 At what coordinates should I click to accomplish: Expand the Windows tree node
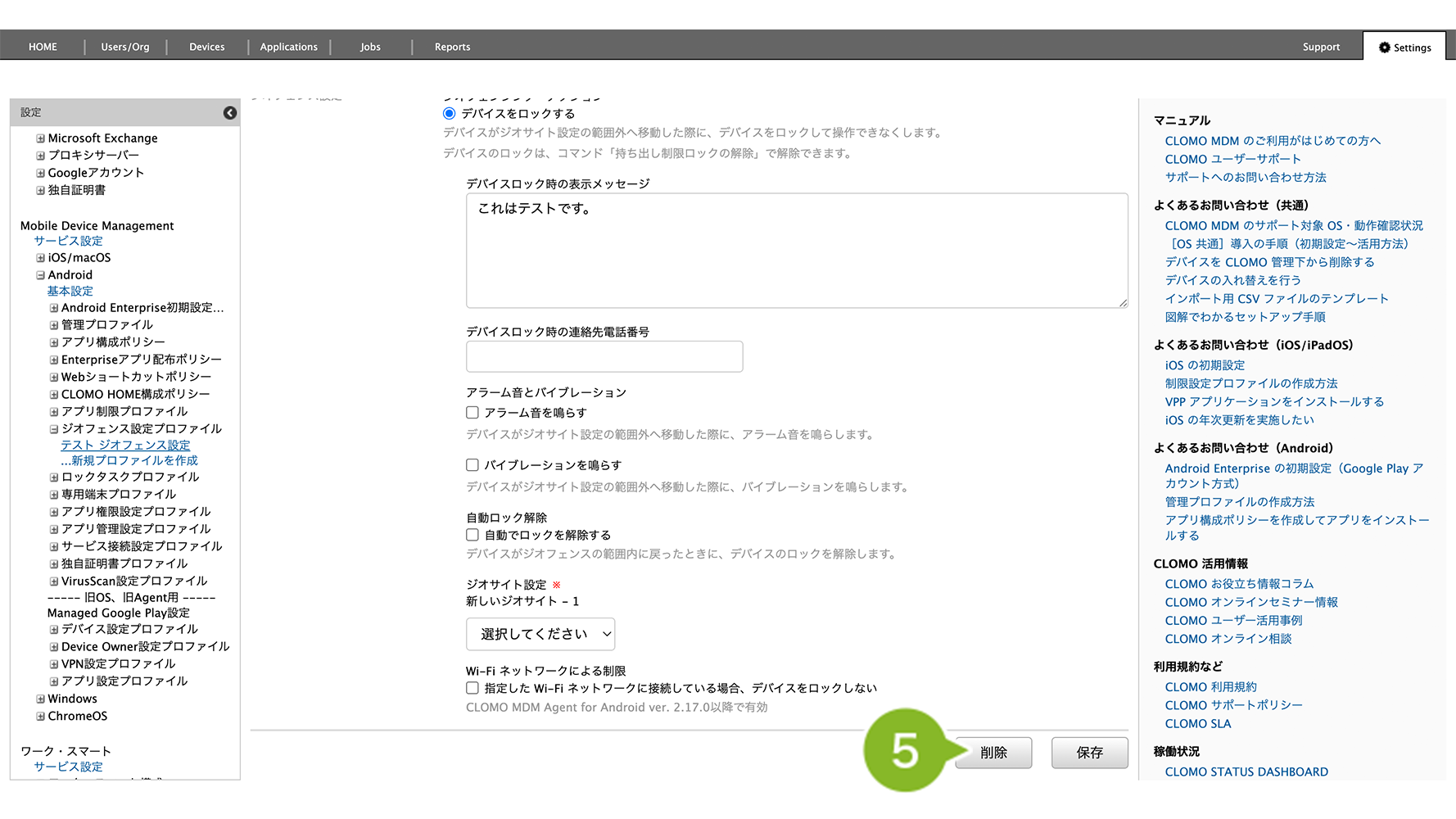40,699
